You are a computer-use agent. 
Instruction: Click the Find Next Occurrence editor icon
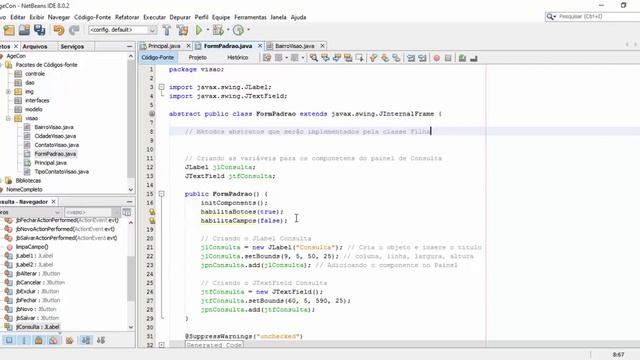click(x=336, y=58)
